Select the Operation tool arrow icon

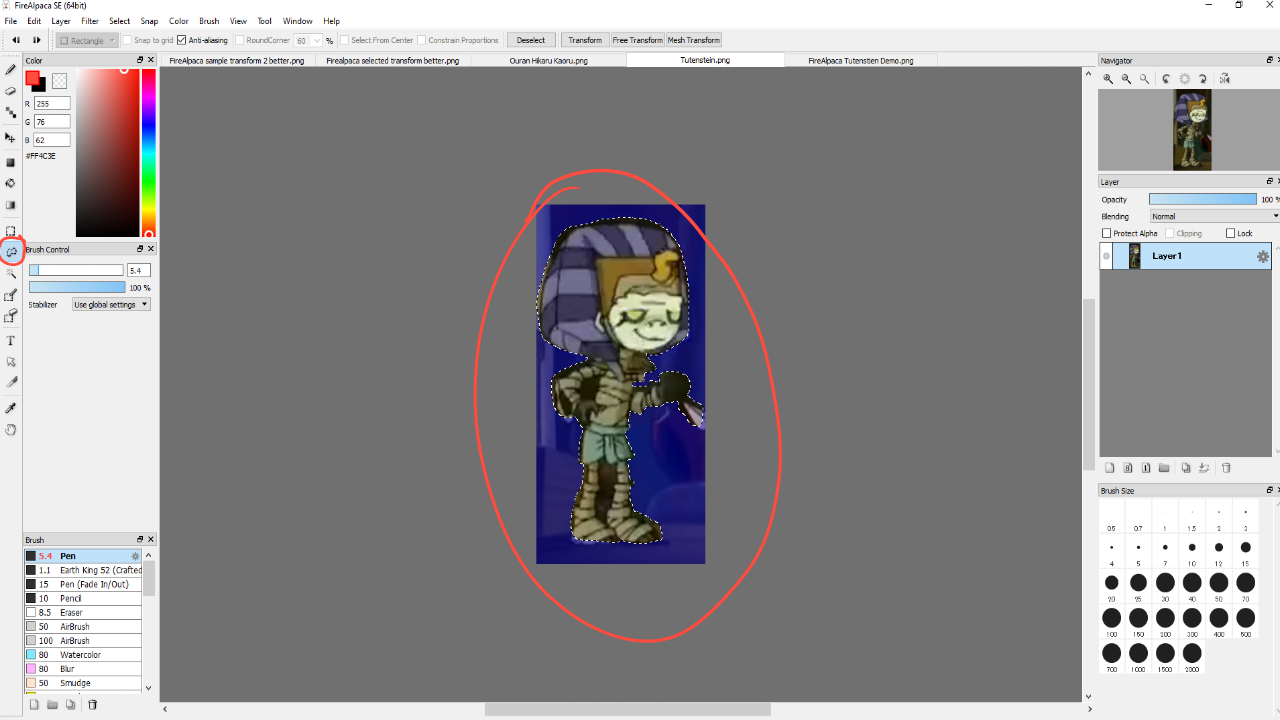[11, 362]
